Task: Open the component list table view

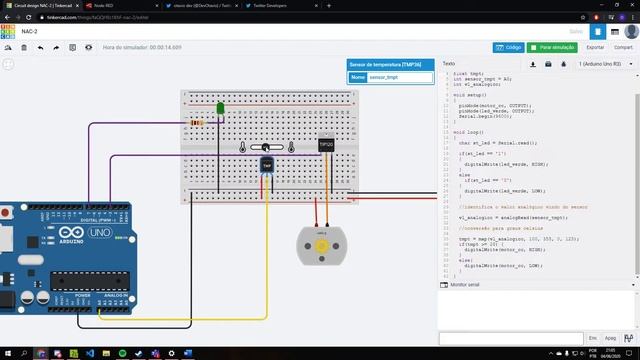Action: coord(615,32)
